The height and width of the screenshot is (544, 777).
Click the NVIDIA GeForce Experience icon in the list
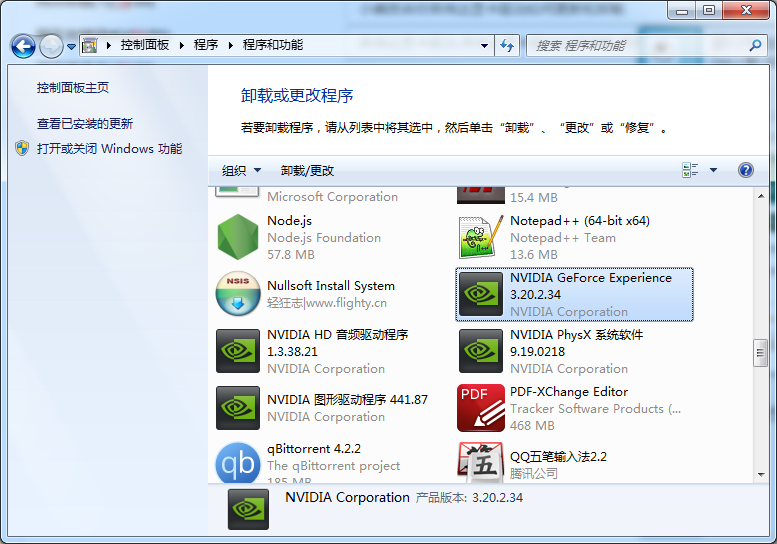(x=481, y=294)
